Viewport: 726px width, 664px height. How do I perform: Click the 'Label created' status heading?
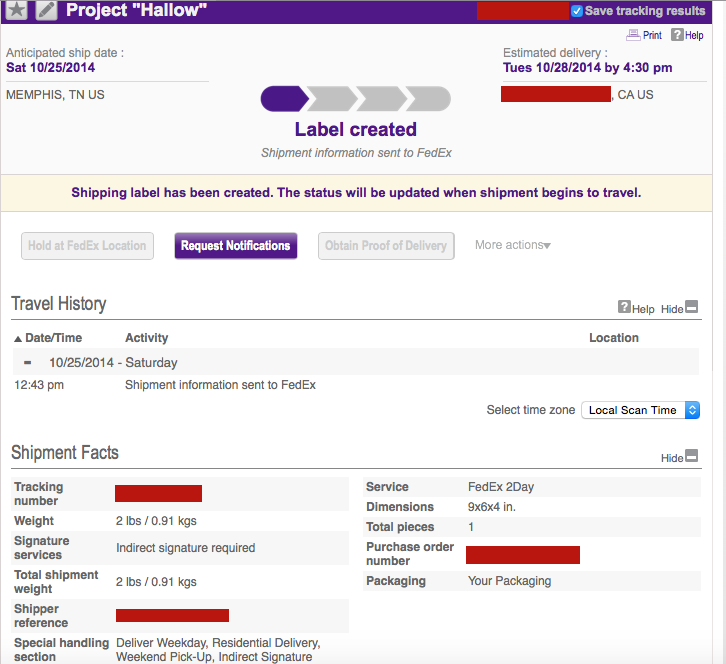click(356, 130)
